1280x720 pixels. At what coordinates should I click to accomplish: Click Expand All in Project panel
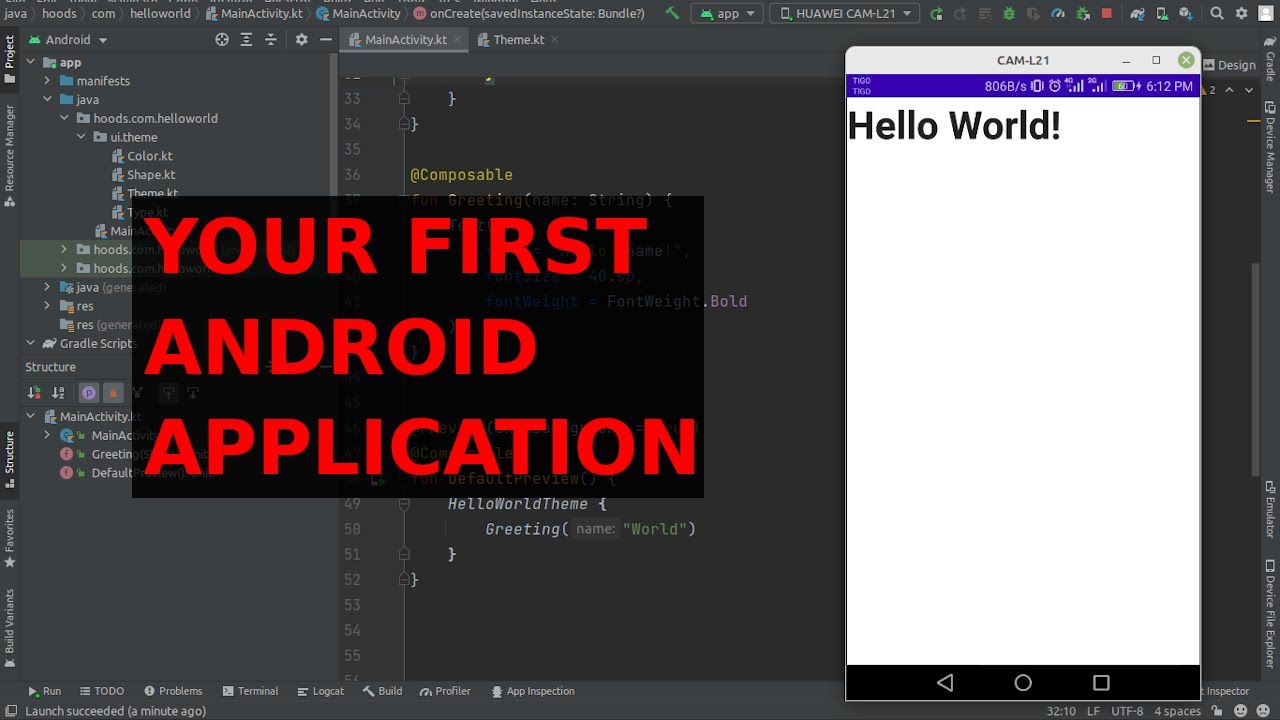pos(246,39)
